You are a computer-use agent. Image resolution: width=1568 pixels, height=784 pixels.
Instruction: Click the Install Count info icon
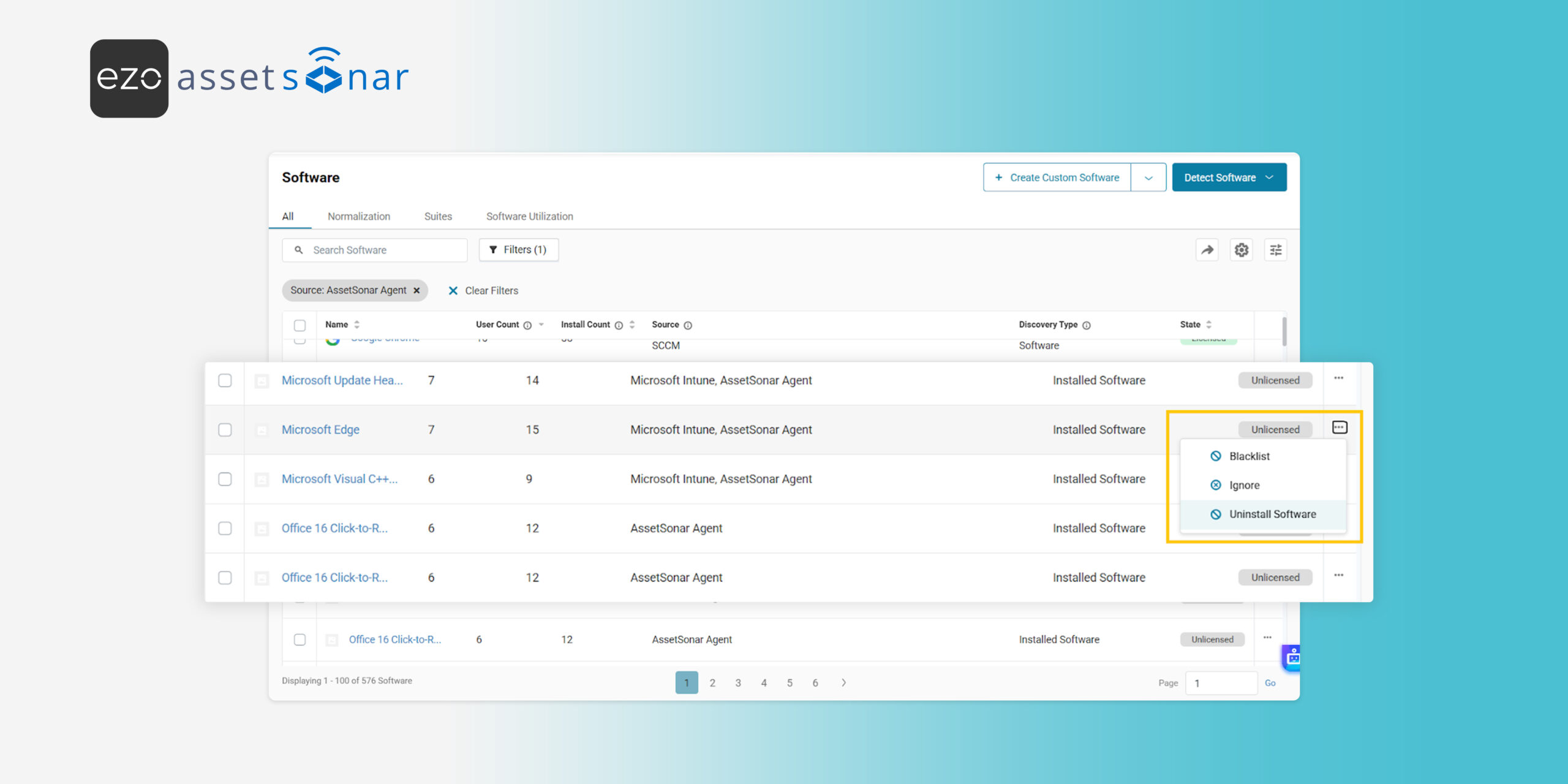(x=619, y=325)
